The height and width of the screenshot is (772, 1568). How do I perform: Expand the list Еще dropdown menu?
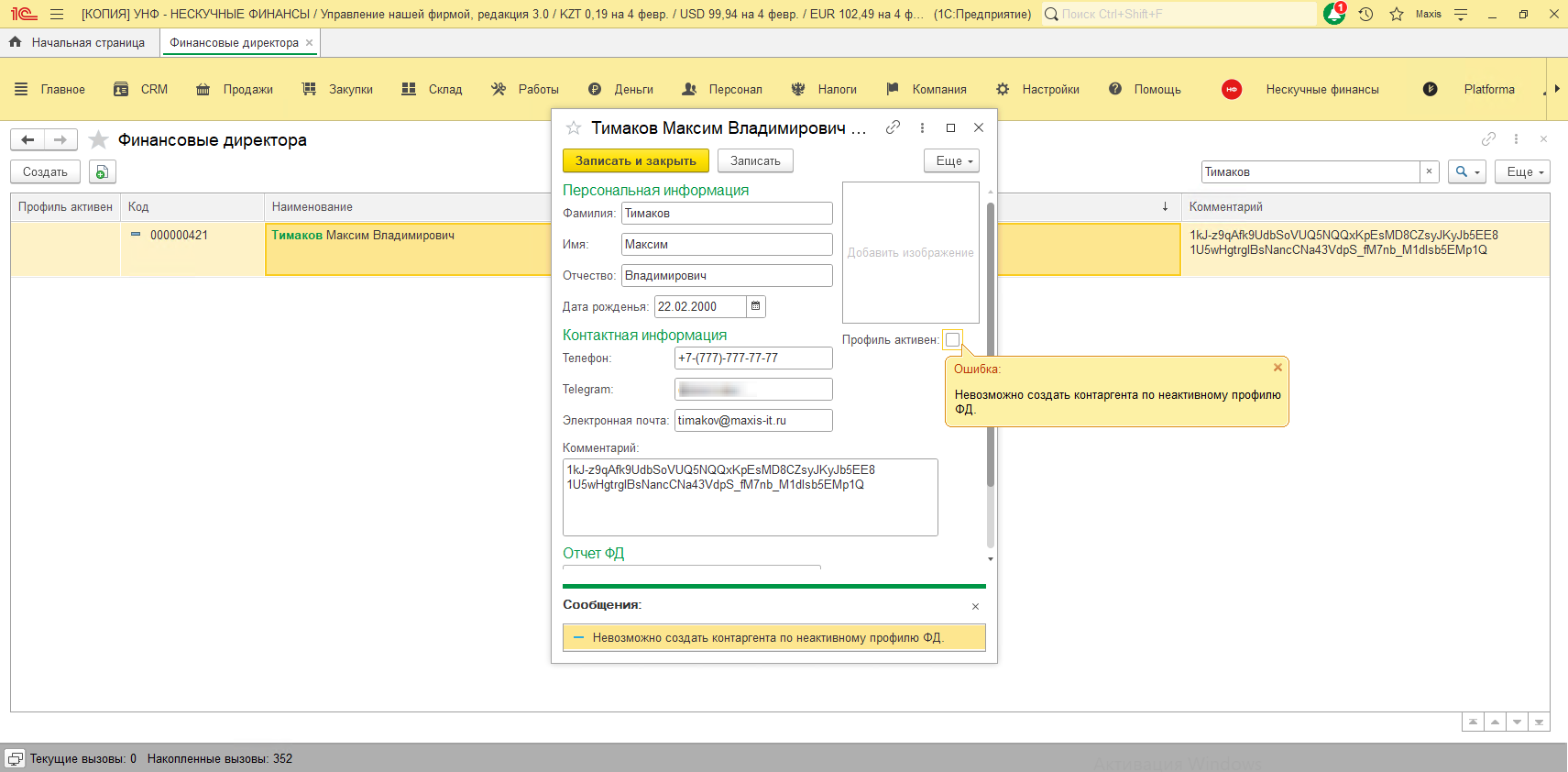point(1522,171)
